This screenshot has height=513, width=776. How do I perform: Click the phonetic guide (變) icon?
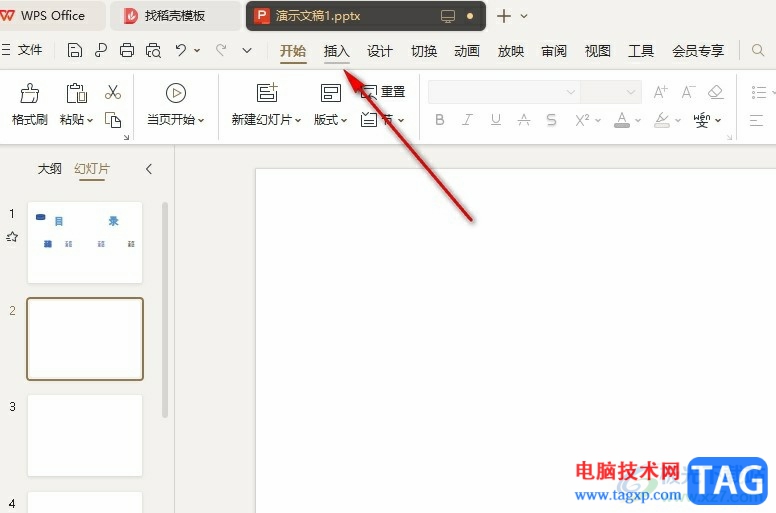click(702, 120)
